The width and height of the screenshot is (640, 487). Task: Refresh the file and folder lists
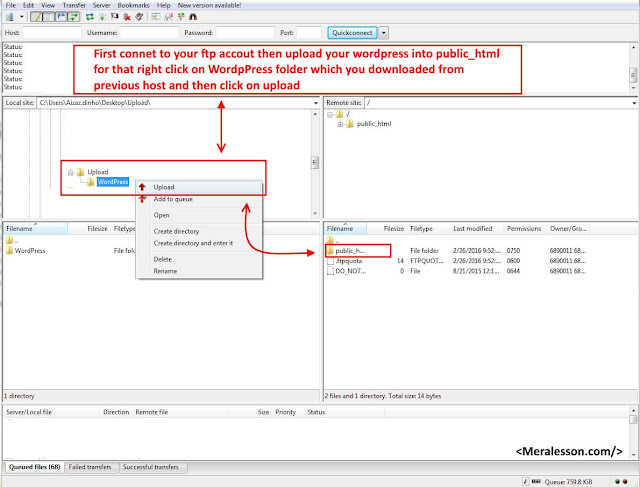click(90, 17)
